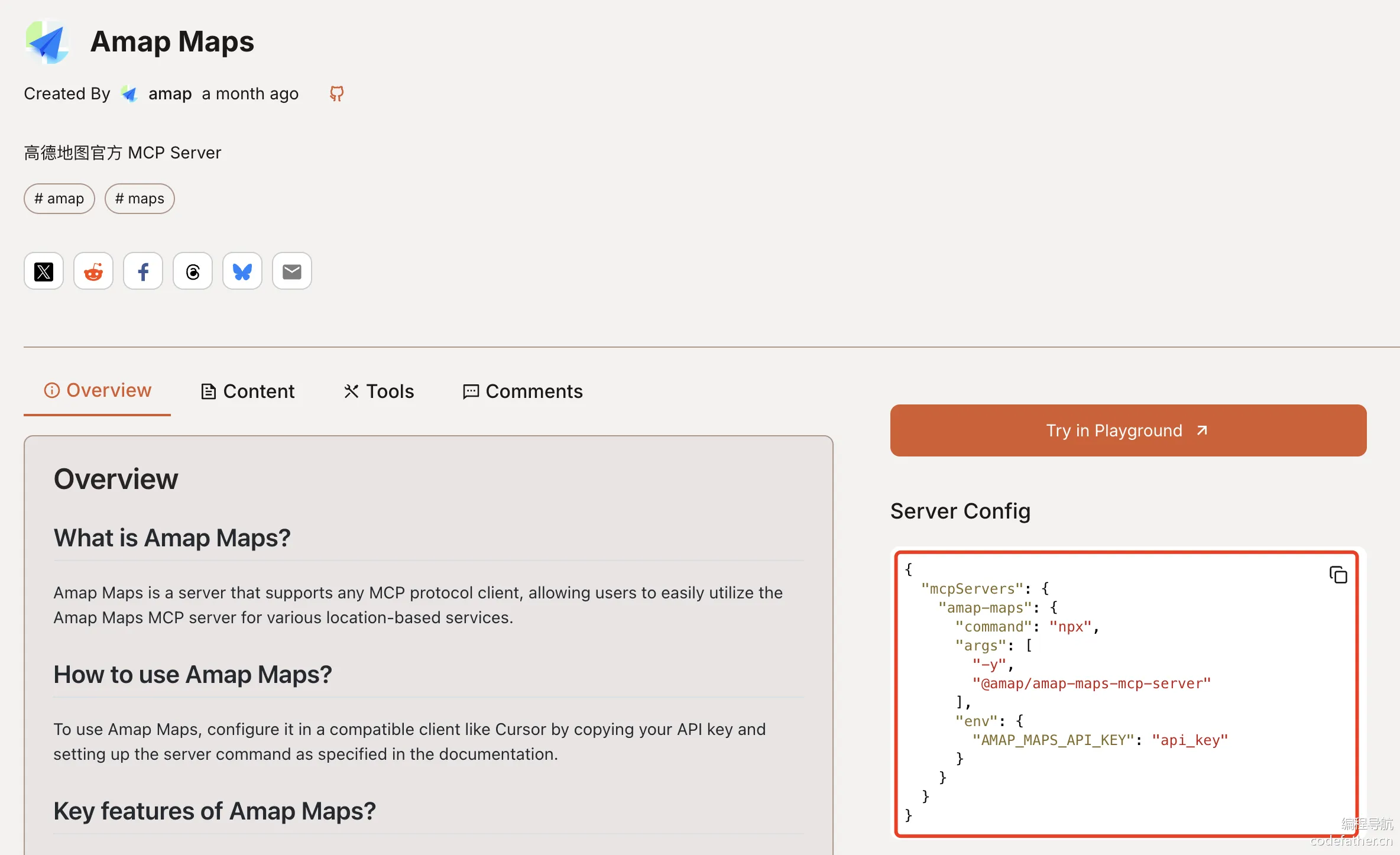Image resolution: width=1400 pixels, height=855 pixels.
Task: Click the # maps tag
Action: (x=140, y=199)
